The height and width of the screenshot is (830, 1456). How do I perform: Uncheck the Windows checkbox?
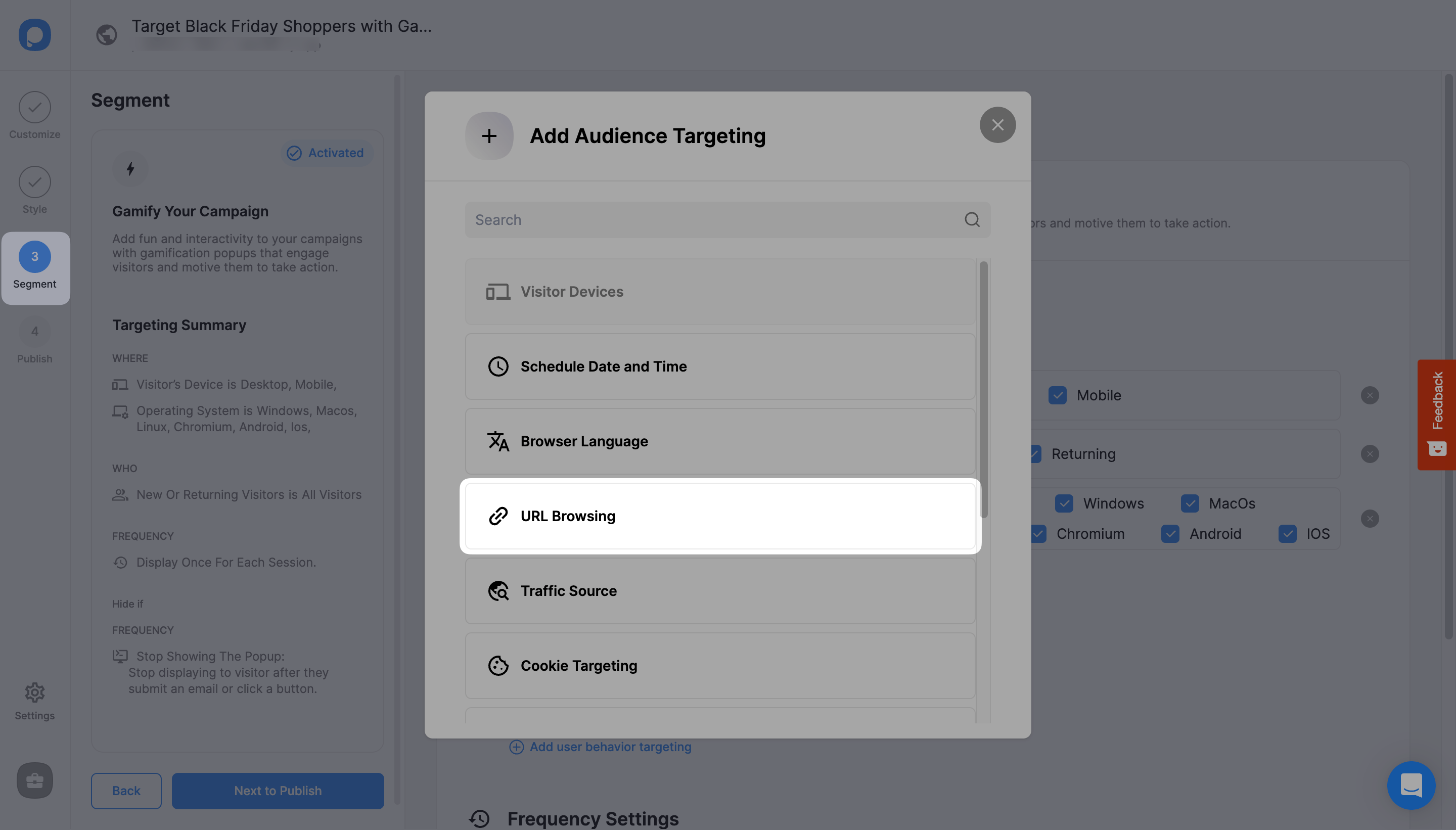point(1064,503)
